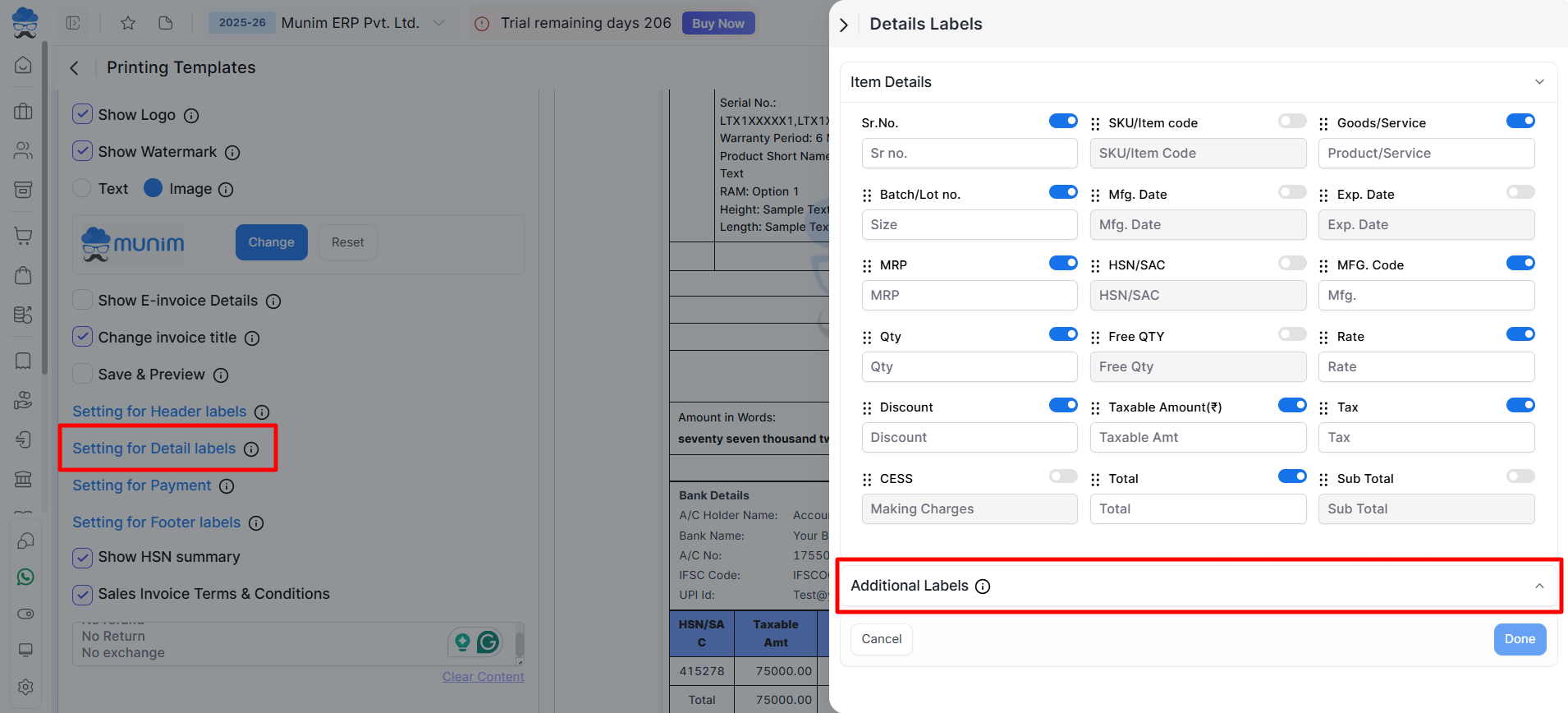Collapse the Item Details section
Image resolution: width=1568 pixels, height=713 pixels.
(1539, 82)
